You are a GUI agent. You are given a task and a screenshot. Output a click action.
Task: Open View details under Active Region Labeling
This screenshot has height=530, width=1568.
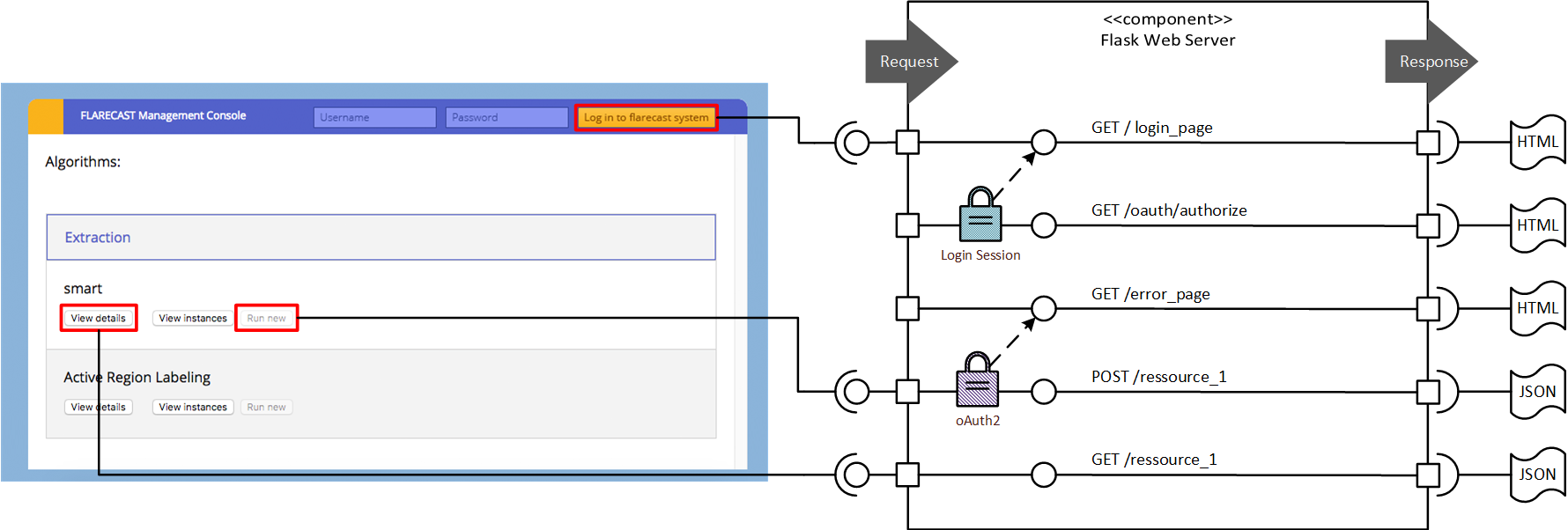coord(99,407)
